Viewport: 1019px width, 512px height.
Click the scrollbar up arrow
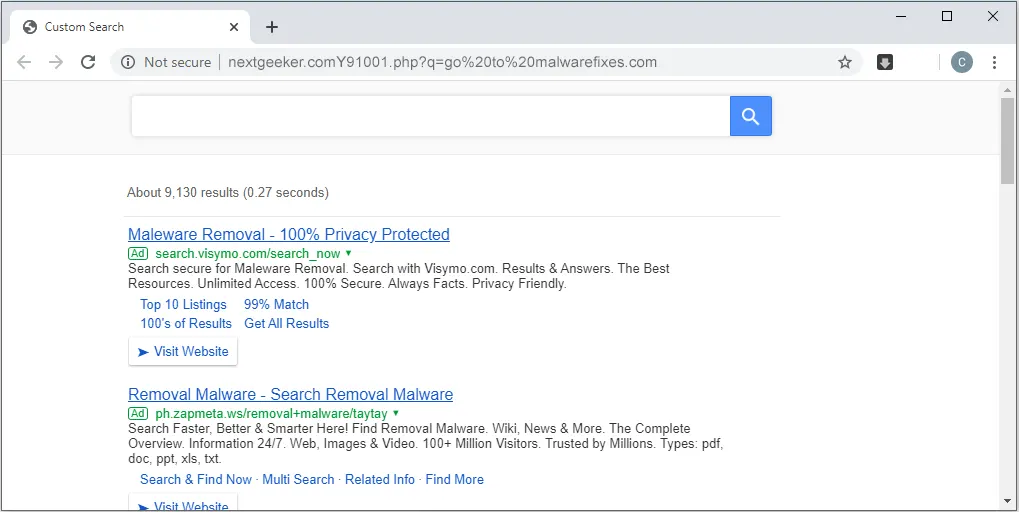coord(1007,89)
